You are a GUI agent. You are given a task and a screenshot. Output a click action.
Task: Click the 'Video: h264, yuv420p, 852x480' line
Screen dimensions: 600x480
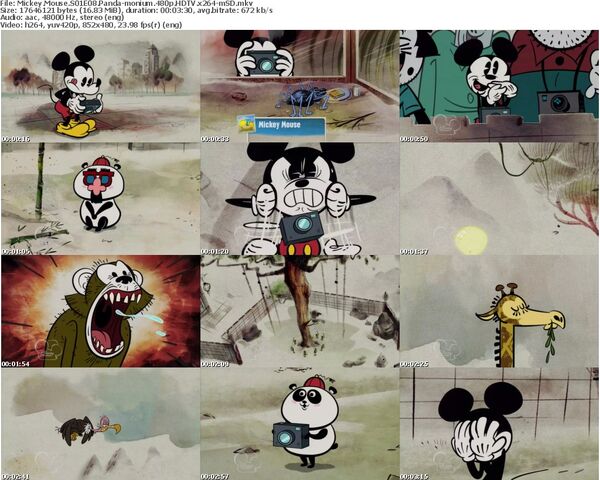91,25
